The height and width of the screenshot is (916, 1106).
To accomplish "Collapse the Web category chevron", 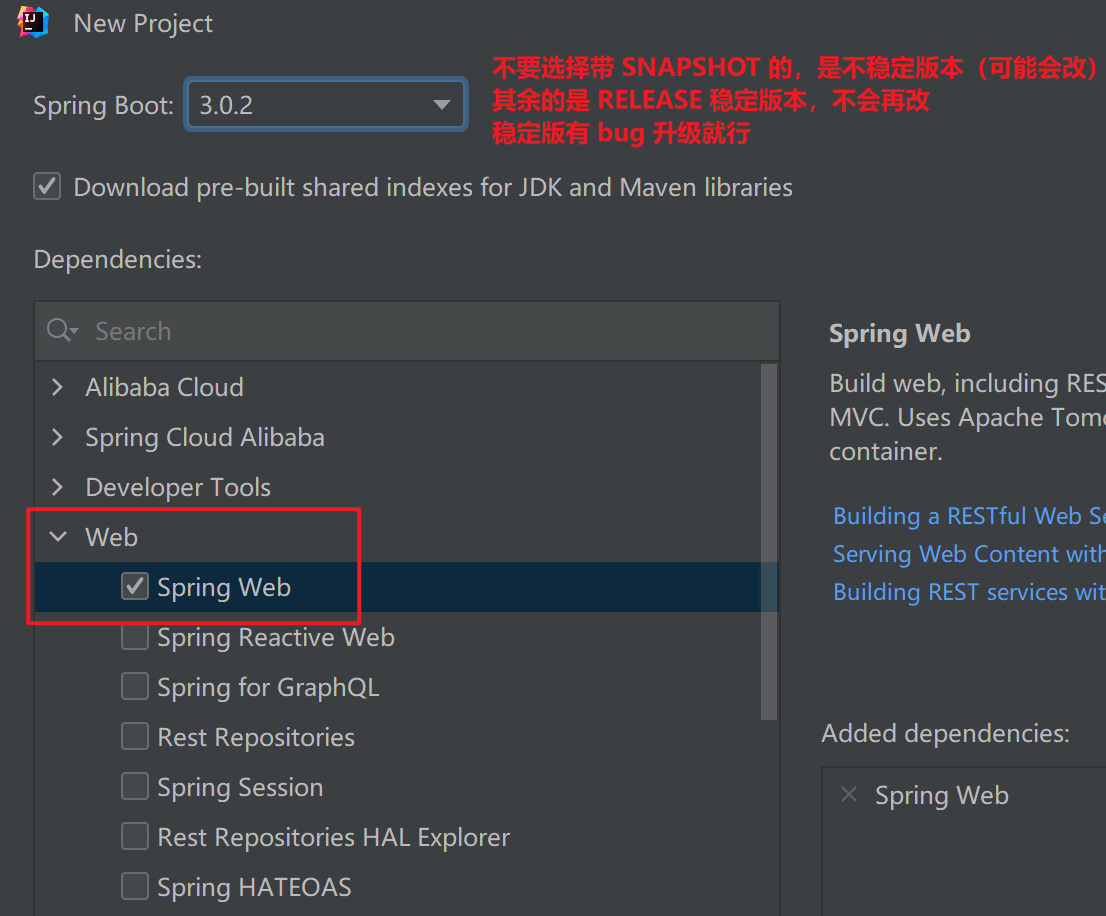I will click(58, 537).
